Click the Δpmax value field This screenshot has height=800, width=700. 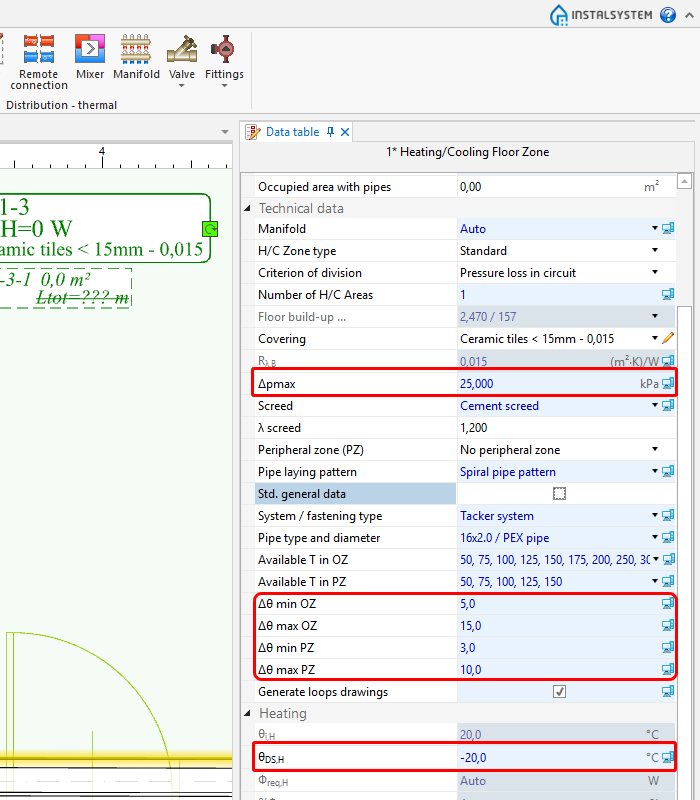545,384
